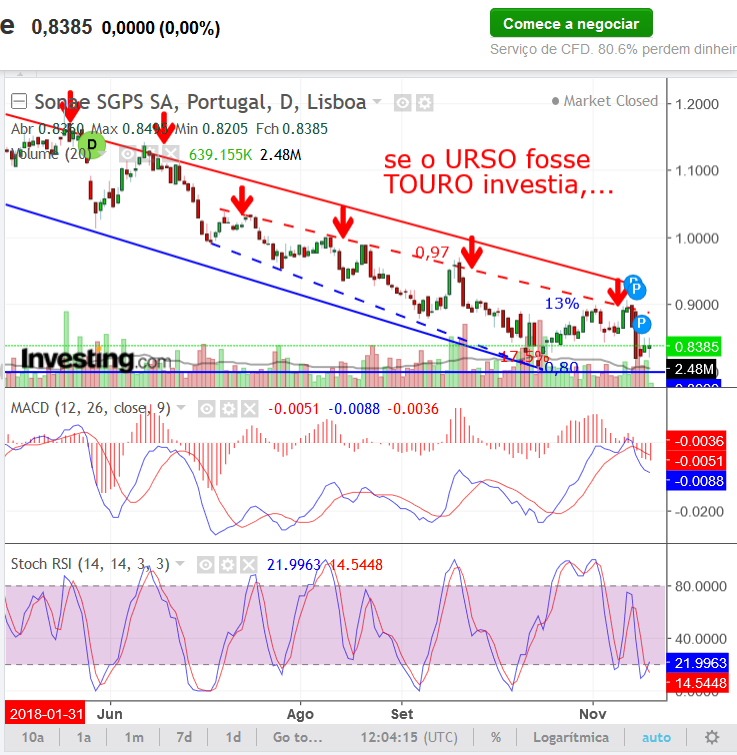Click the header change 0,0000 (0,00%)
Viewport: 737px width, 755px height.
161,28
